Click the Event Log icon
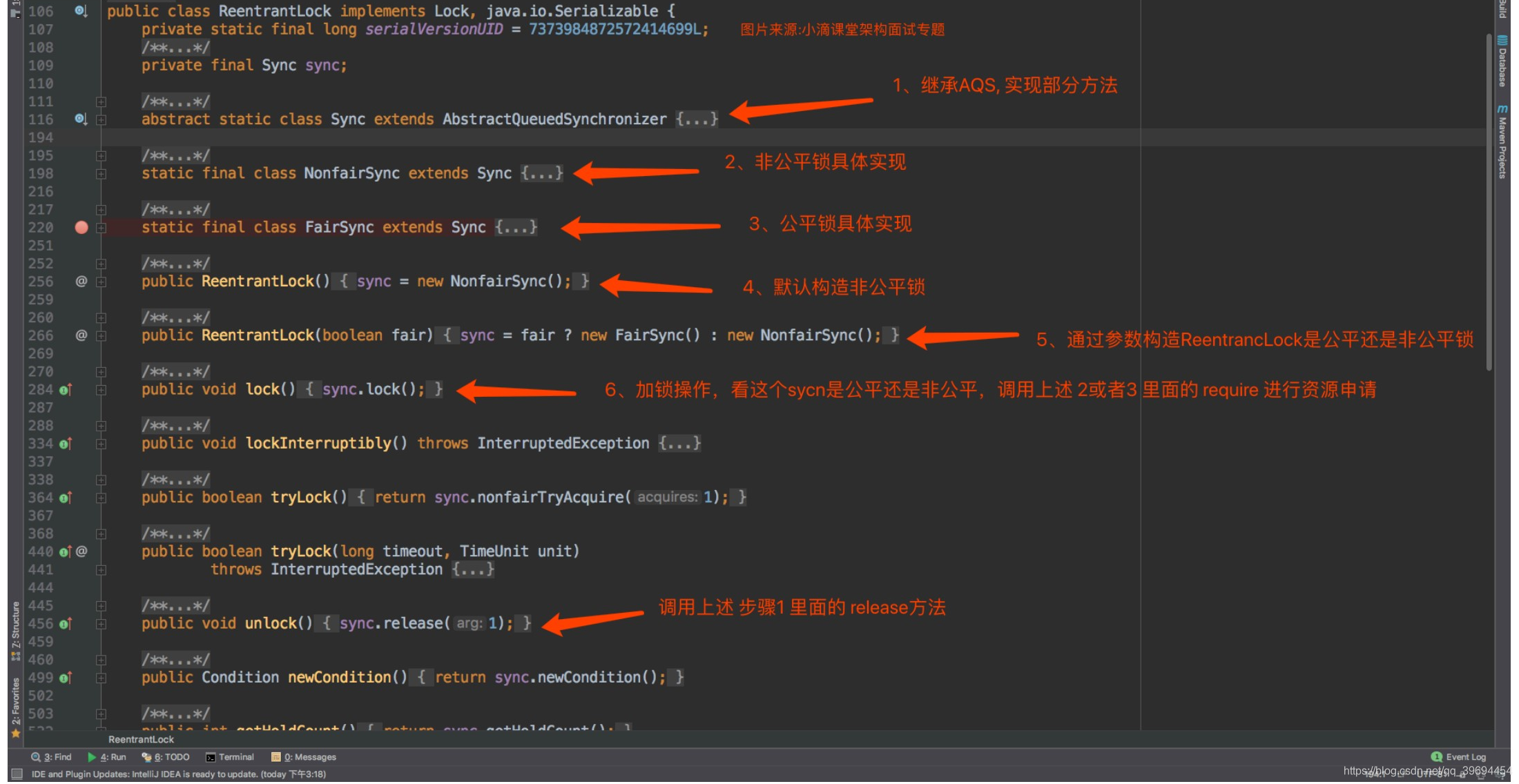Image resolution: width=1519 pixels, height=784 pixels. (1437, 757)
